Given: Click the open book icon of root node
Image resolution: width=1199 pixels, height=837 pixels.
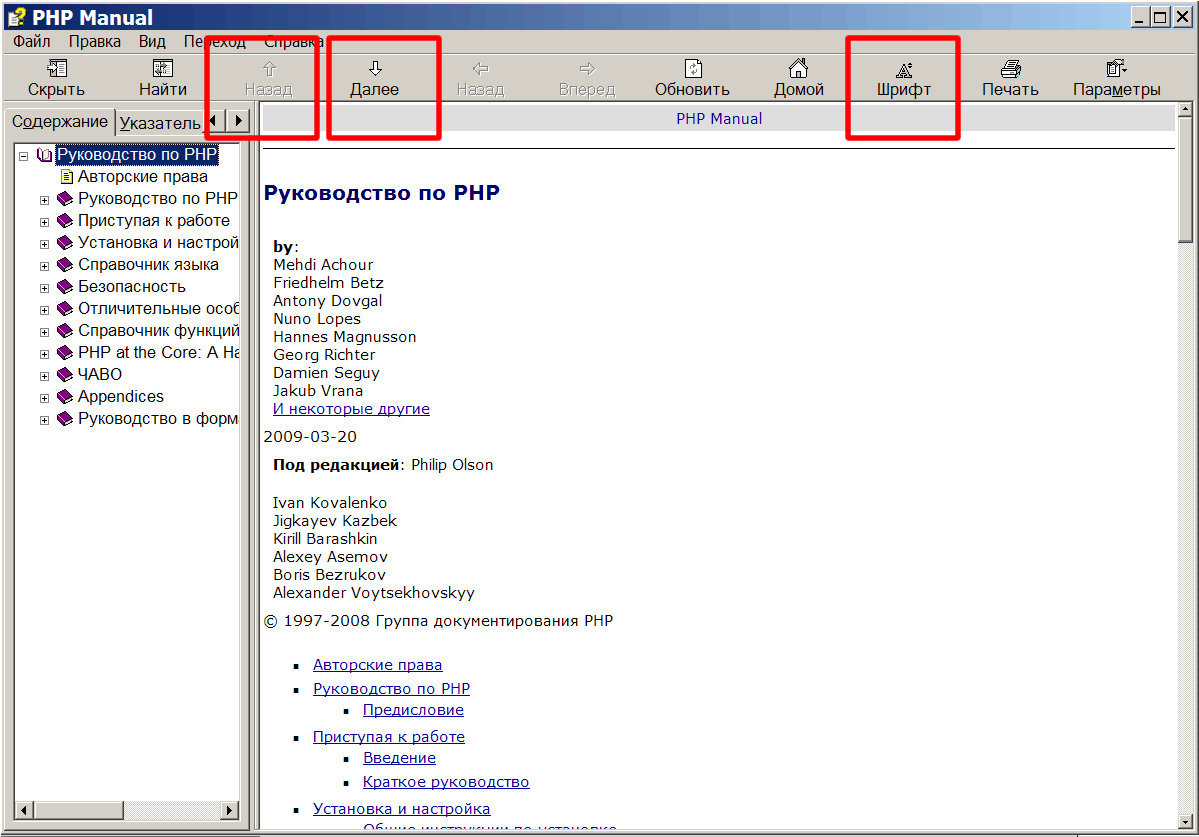Looking at the screenshot, I should 44,155.
